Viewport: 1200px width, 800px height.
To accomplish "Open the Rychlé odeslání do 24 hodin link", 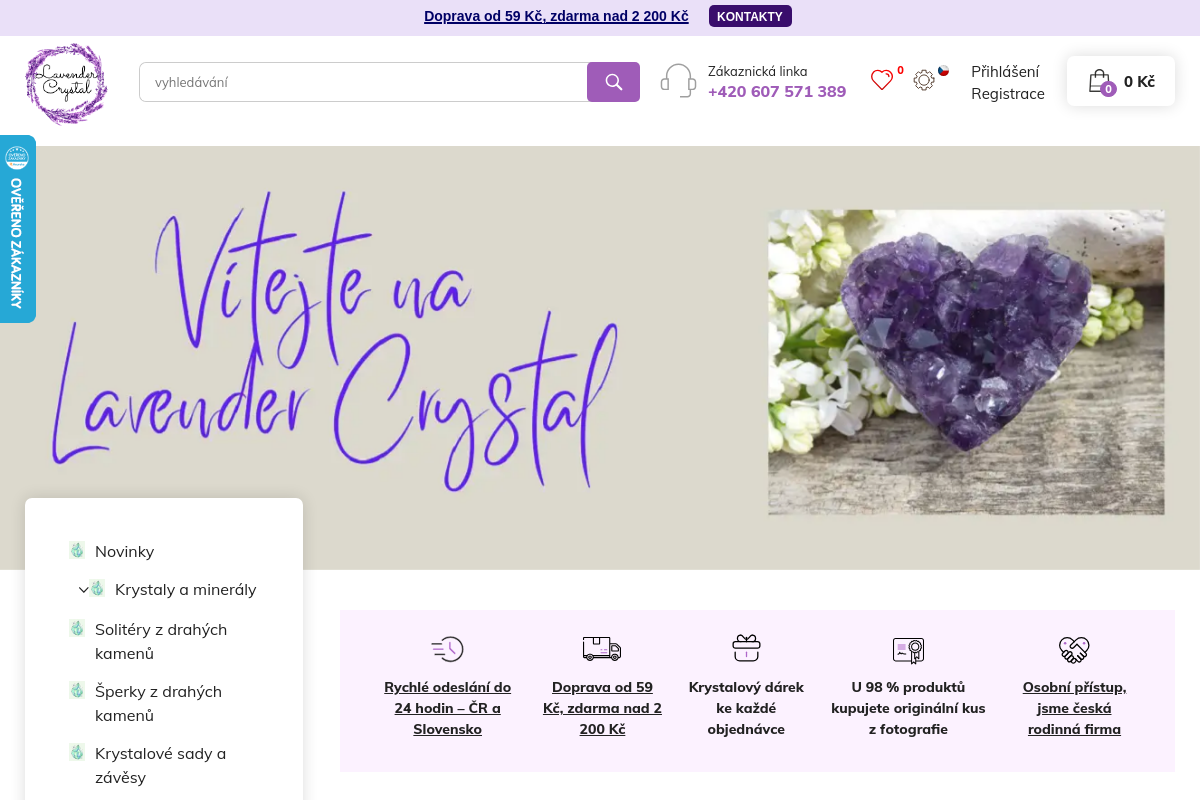I will [448, 708].
